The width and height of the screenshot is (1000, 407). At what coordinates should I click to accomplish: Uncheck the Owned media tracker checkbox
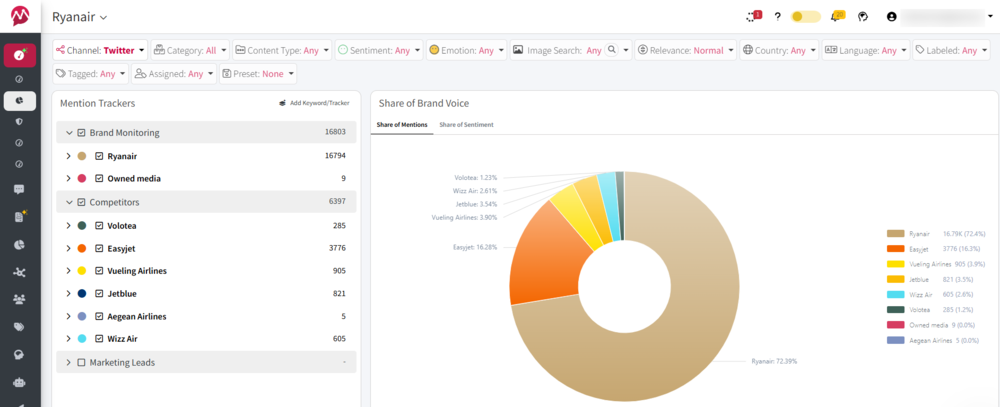coord(99,179)
